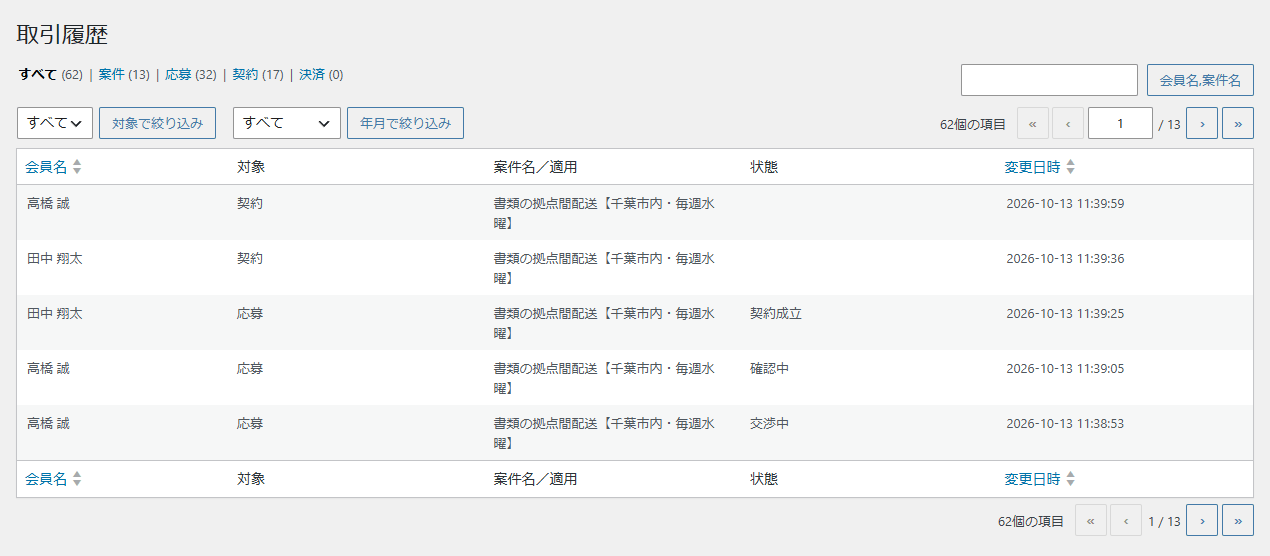Focus the current page number field

[1120, 124]
